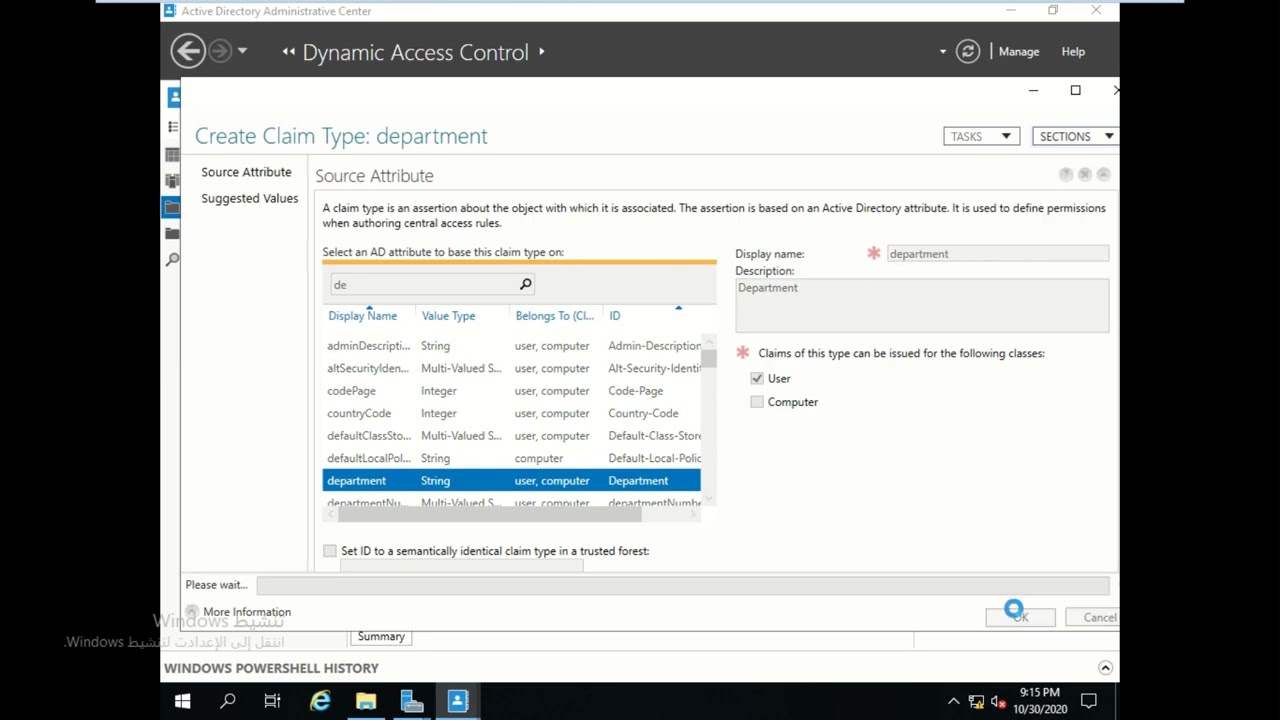Click the Display name field
The image size is (1280, 720).
(x=997, y=254)
